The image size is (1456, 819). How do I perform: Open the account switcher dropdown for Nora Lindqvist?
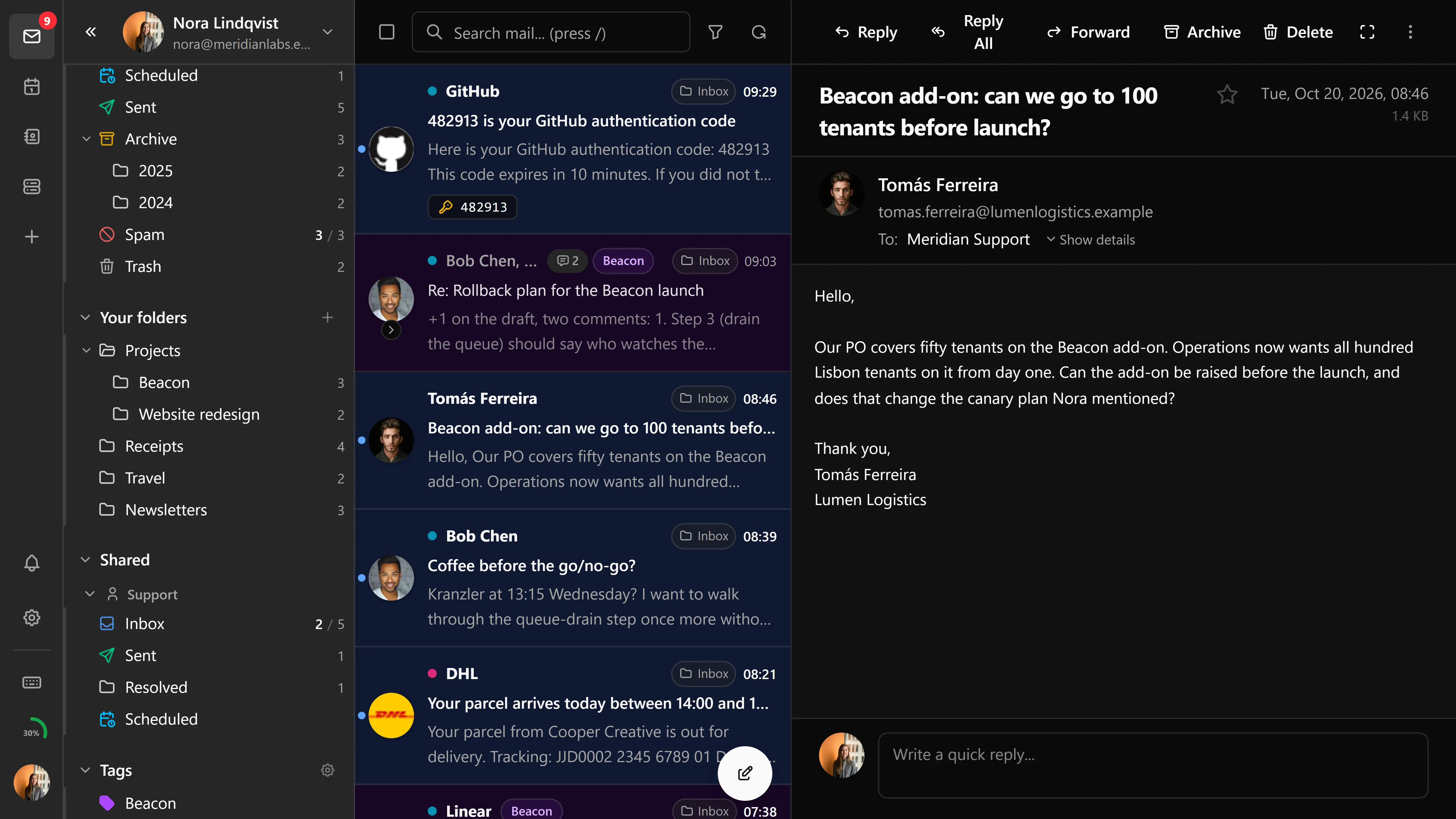(327, 32)
